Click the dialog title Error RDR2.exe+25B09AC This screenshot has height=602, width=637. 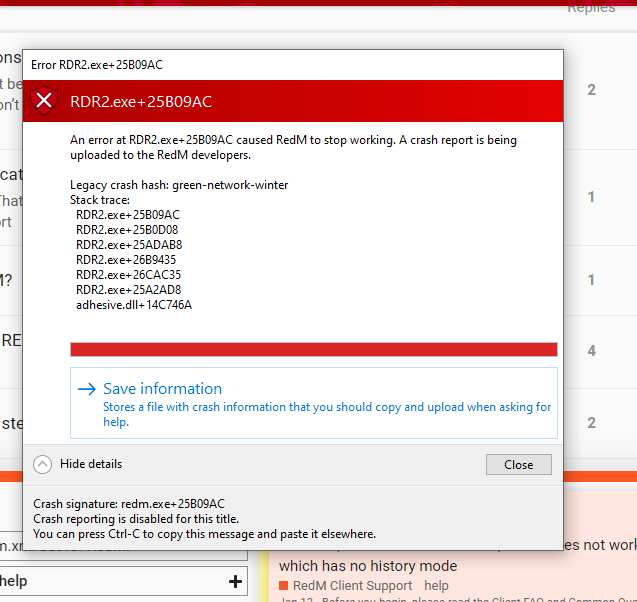click(97, 65)
